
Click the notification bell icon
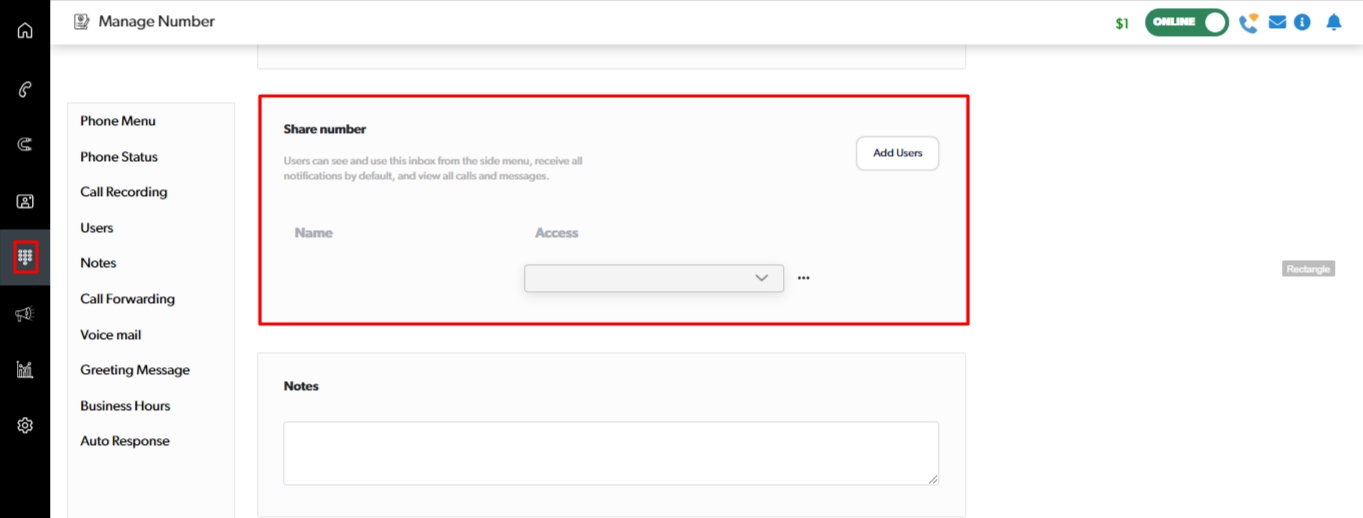point(1333,22)
